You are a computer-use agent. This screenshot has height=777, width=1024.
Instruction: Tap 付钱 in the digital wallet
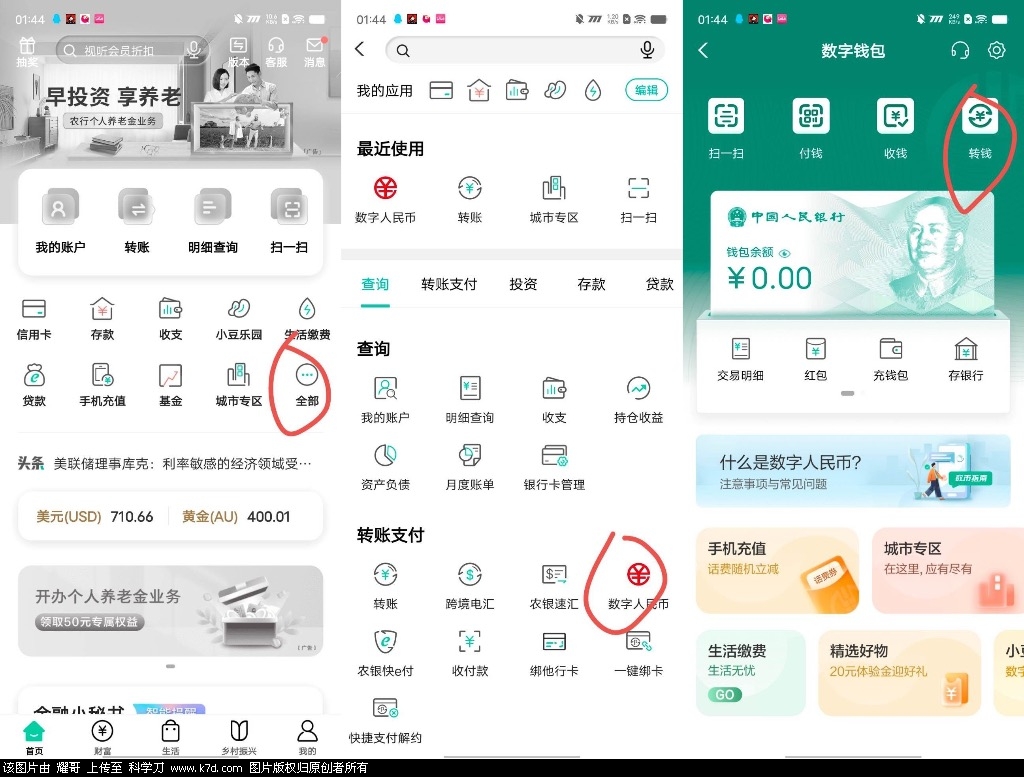tap(810, 129)
